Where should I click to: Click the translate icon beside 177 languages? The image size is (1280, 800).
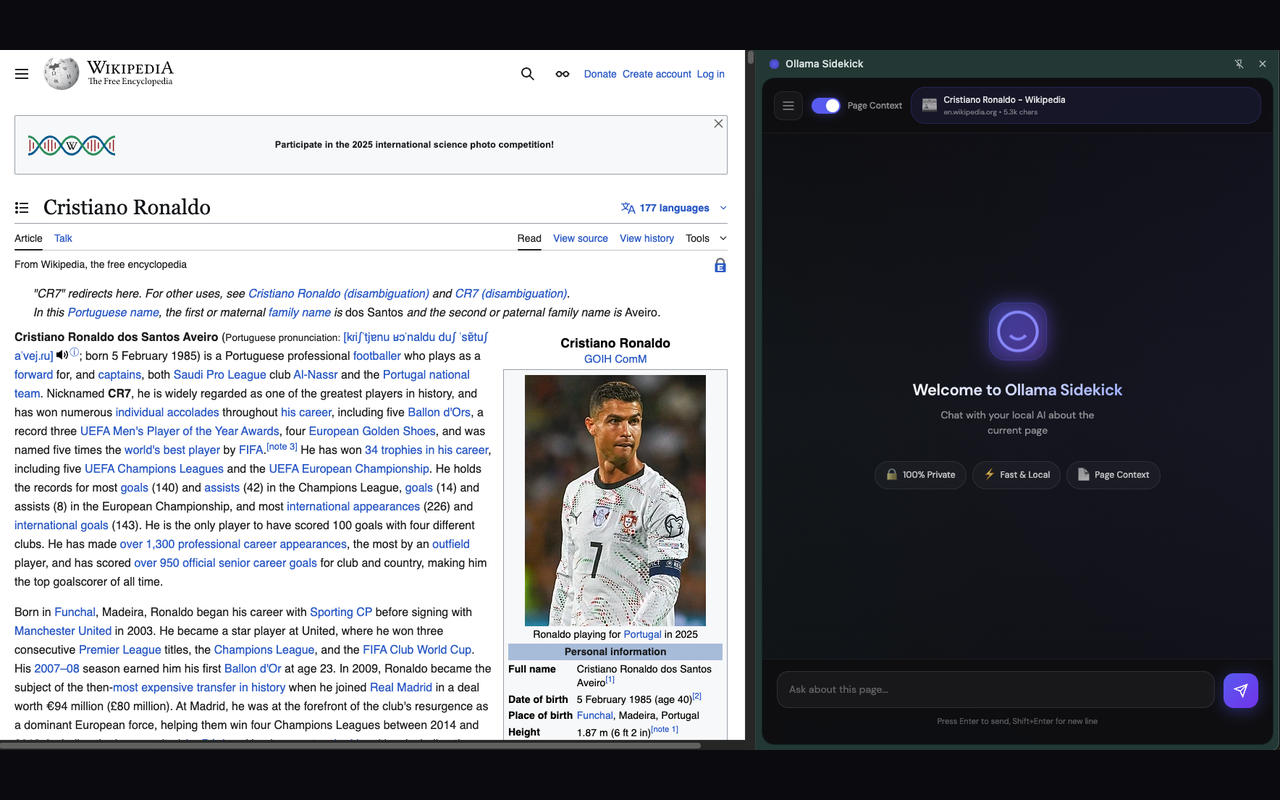click(628, 208)
